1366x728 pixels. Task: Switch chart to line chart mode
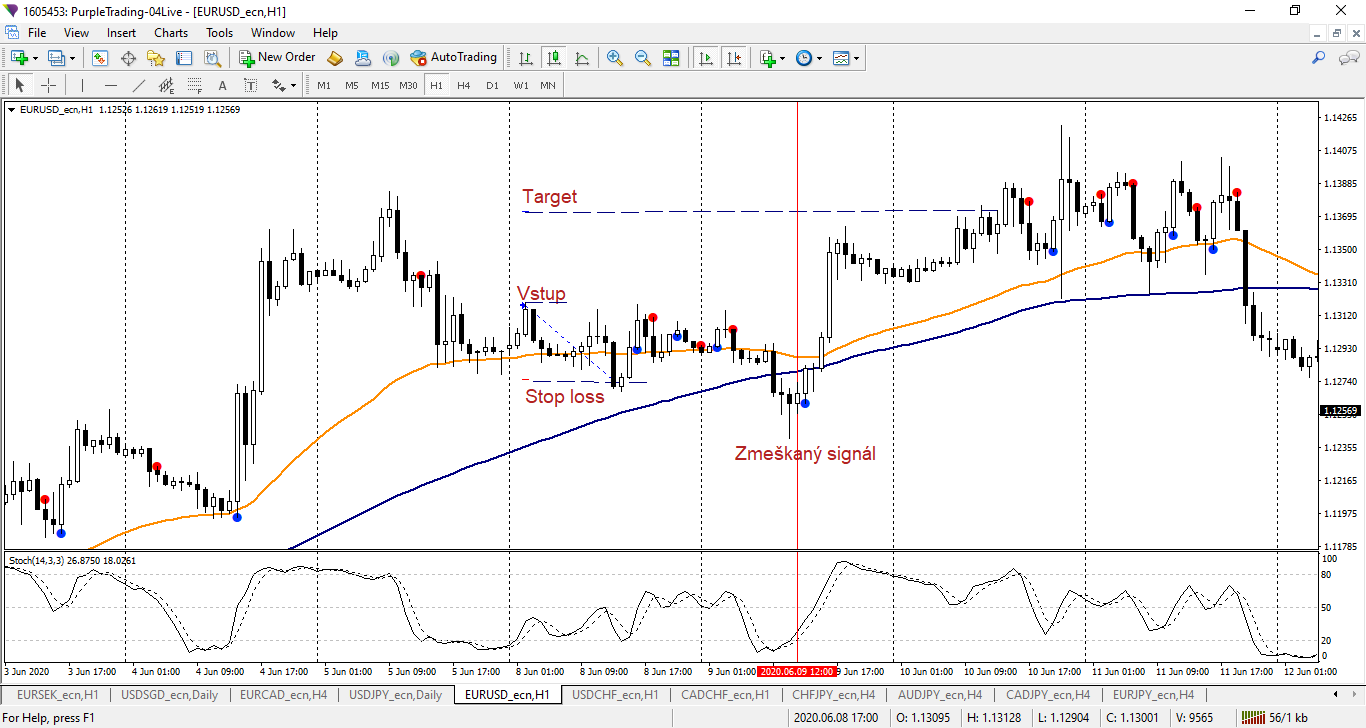[582, 58]
